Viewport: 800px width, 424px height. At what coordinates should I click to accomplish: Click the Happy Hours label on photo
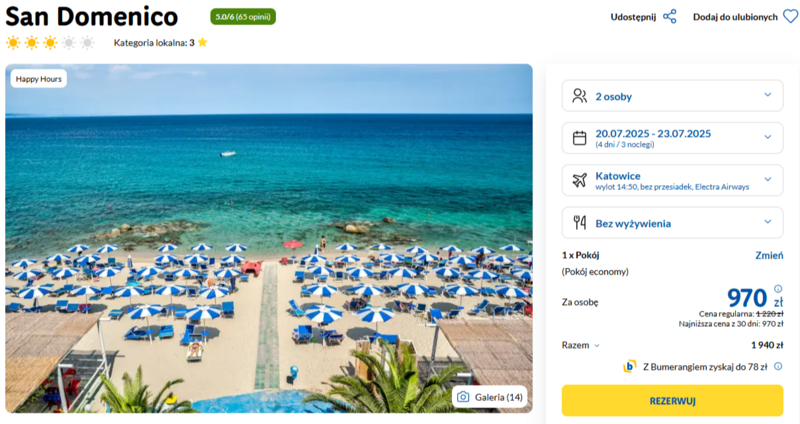(x=38, y=79)
